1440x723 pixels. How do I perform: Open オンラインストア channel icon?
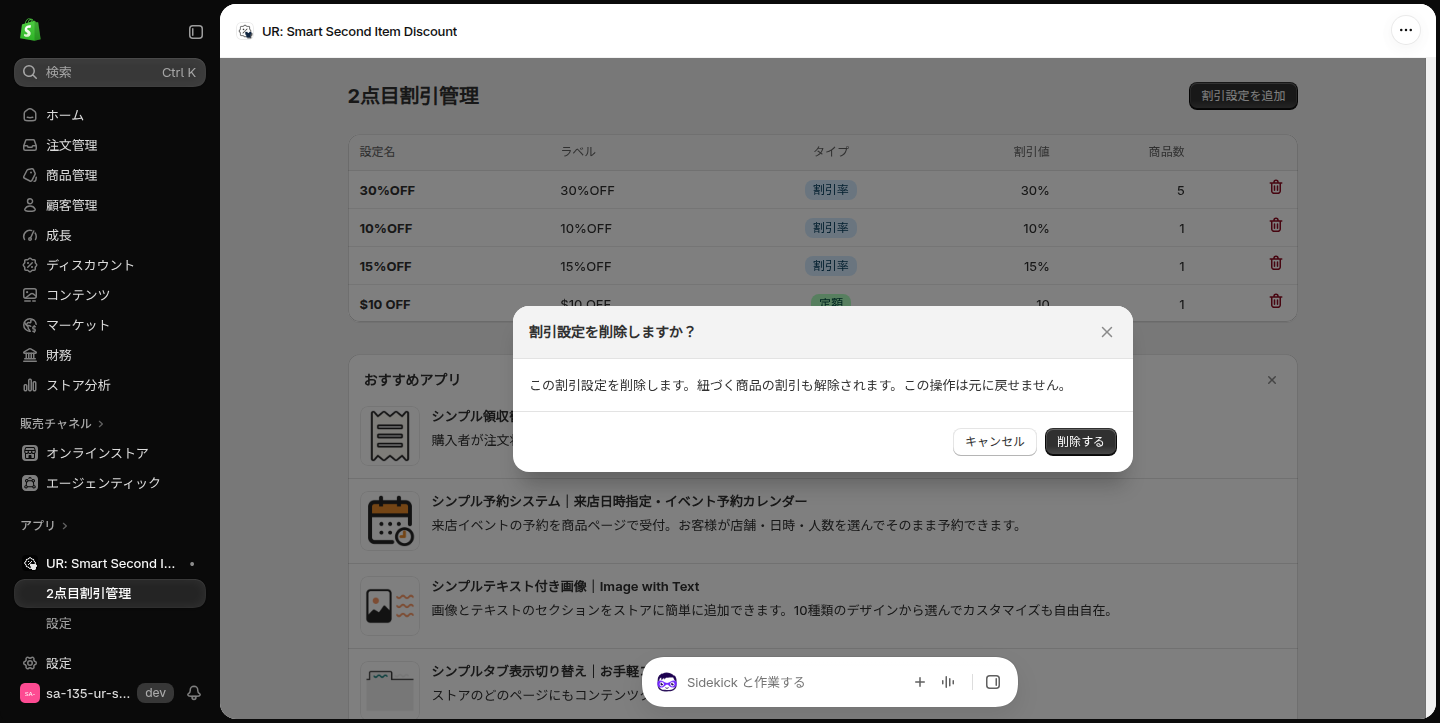click(30, 453)
